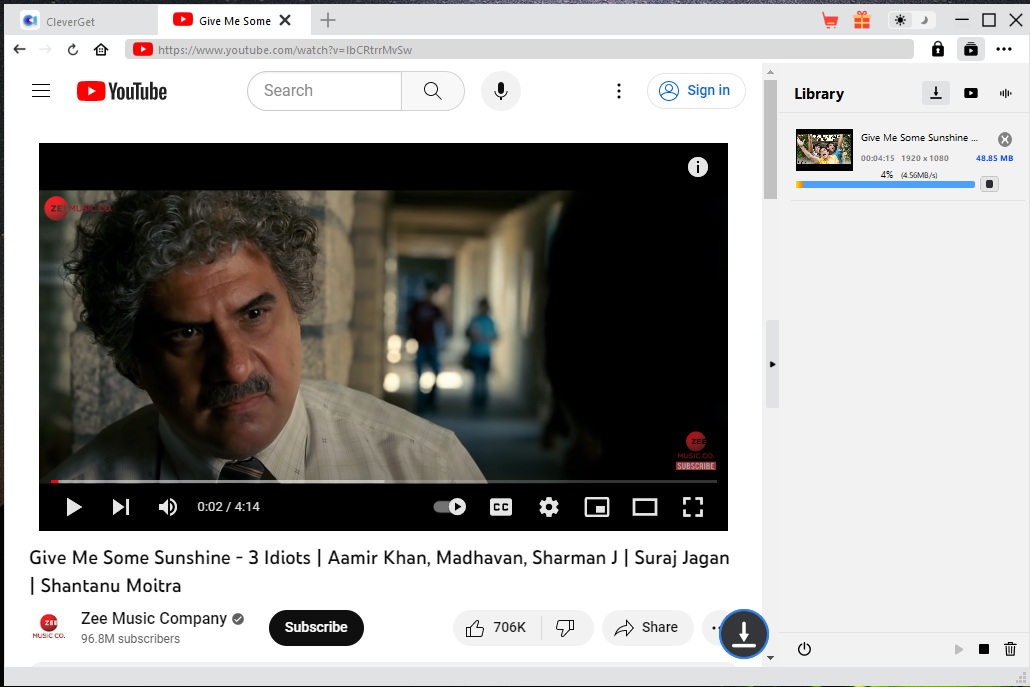Image resolution: width=1030 pixels, height=687 pixels.
Task: Search with YouTube voice microphone icon
Action: click(x=500, y=91)
